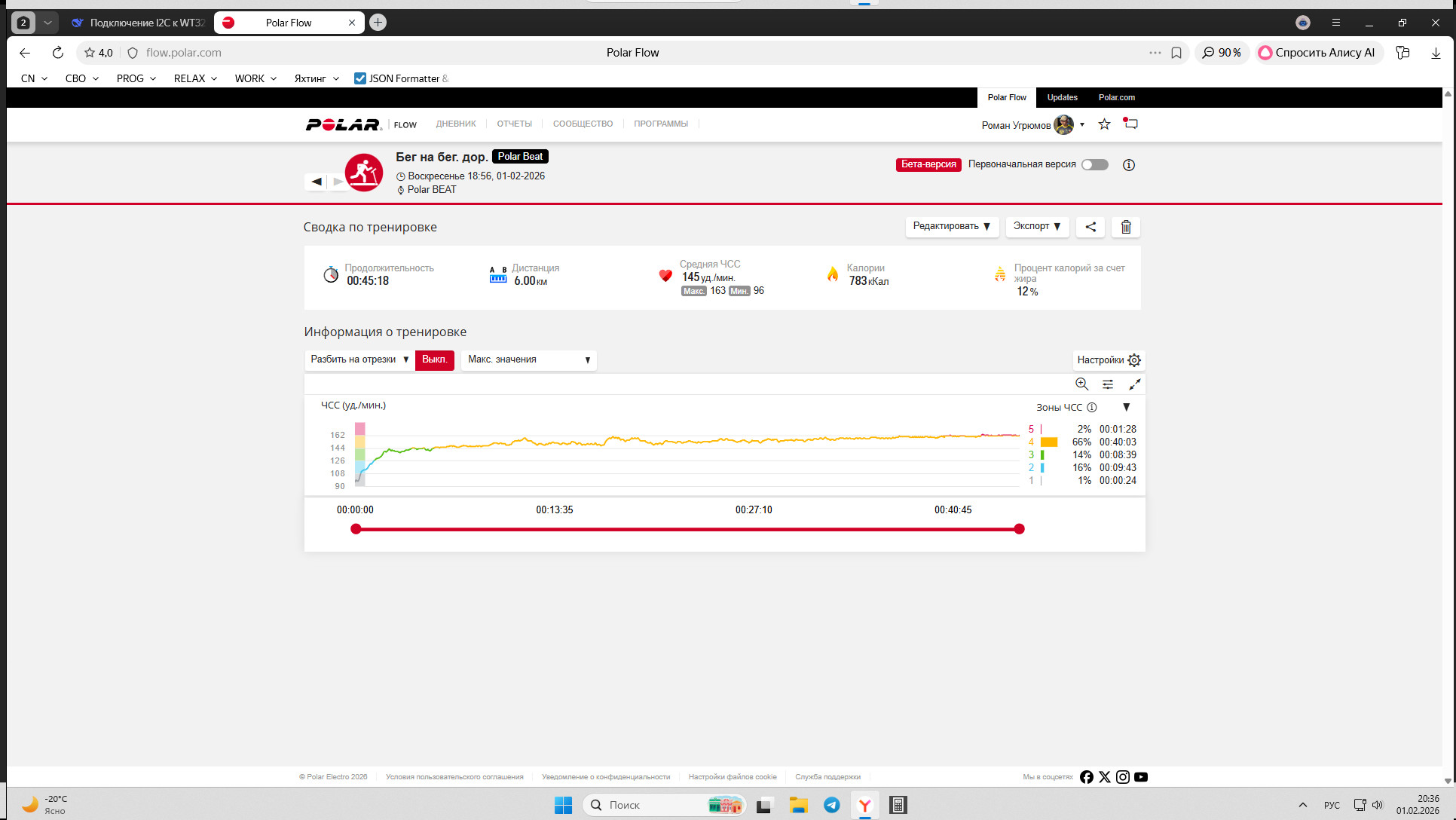Switch to the Подключение I2C browser tab
This screenshot has width=1456, height=820.
click(x=137, y=23)
